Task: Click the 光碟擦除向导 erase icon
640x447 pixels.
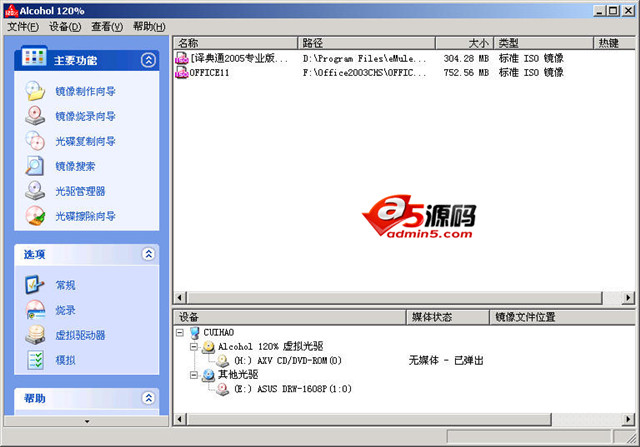Action: click(x=35, y=216)
